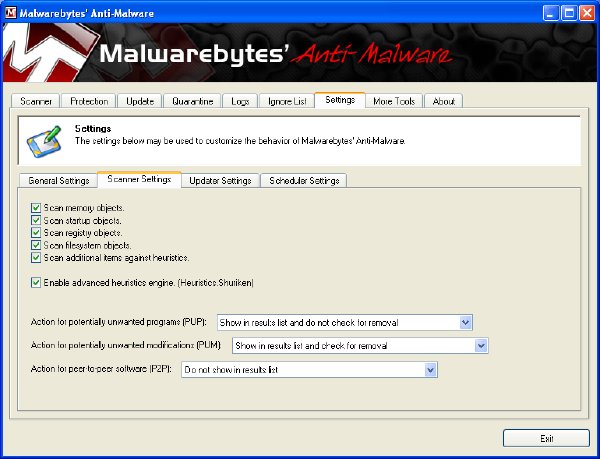Open the Protection tab
This screenshot has width=600, height=459.
89,101
